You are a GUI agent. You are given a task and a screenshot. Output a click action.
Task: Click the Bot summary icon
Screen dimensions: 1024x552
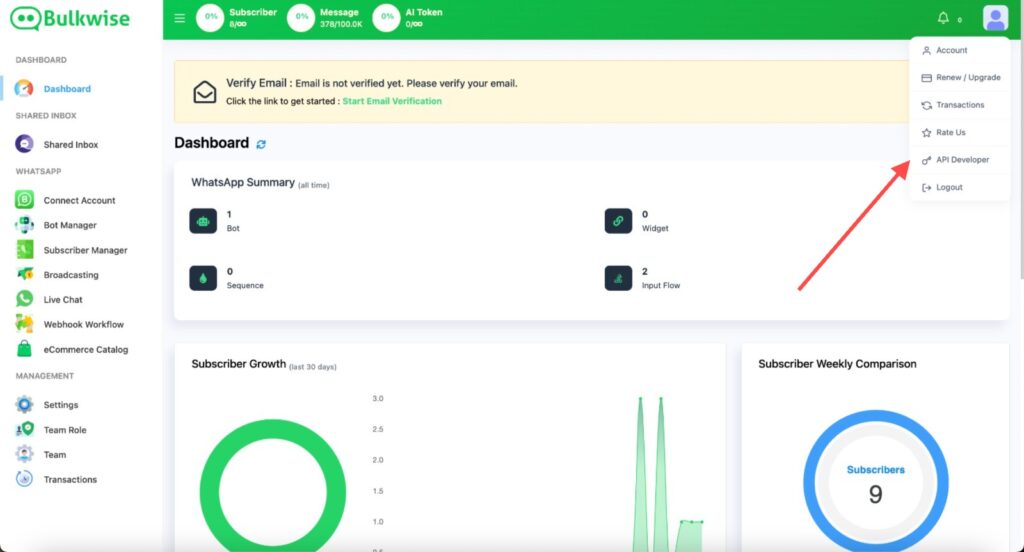[203, 221]
